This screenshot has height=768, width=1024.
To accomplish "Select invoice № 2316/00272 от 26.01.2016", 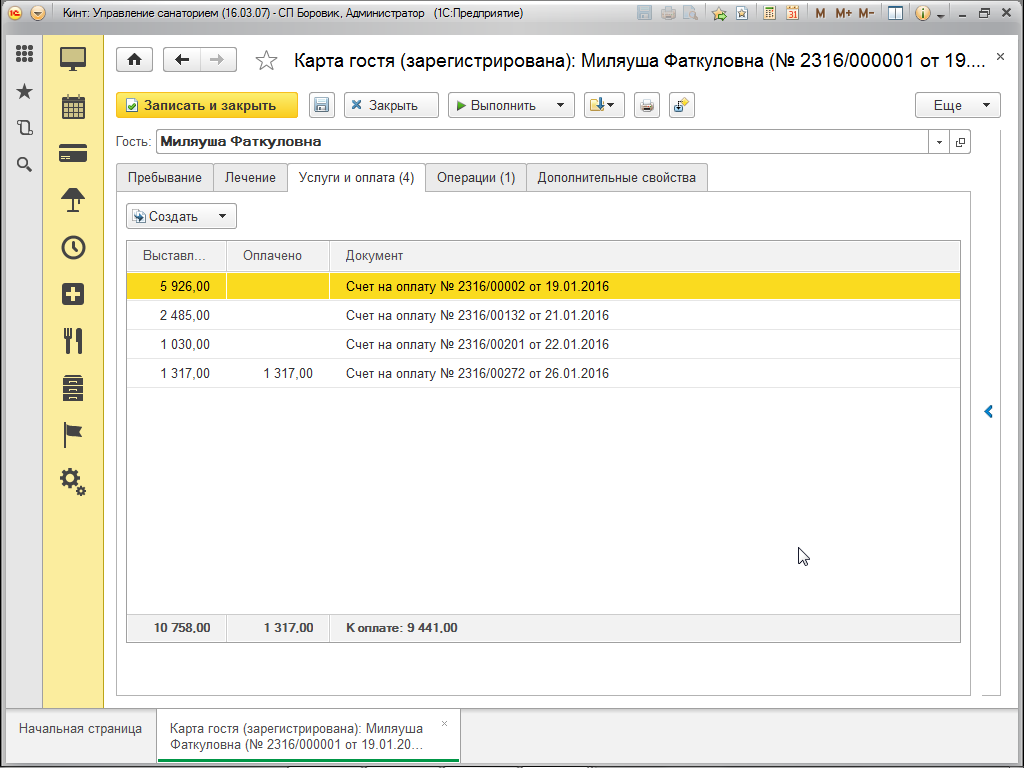I will tap(543, 374).
